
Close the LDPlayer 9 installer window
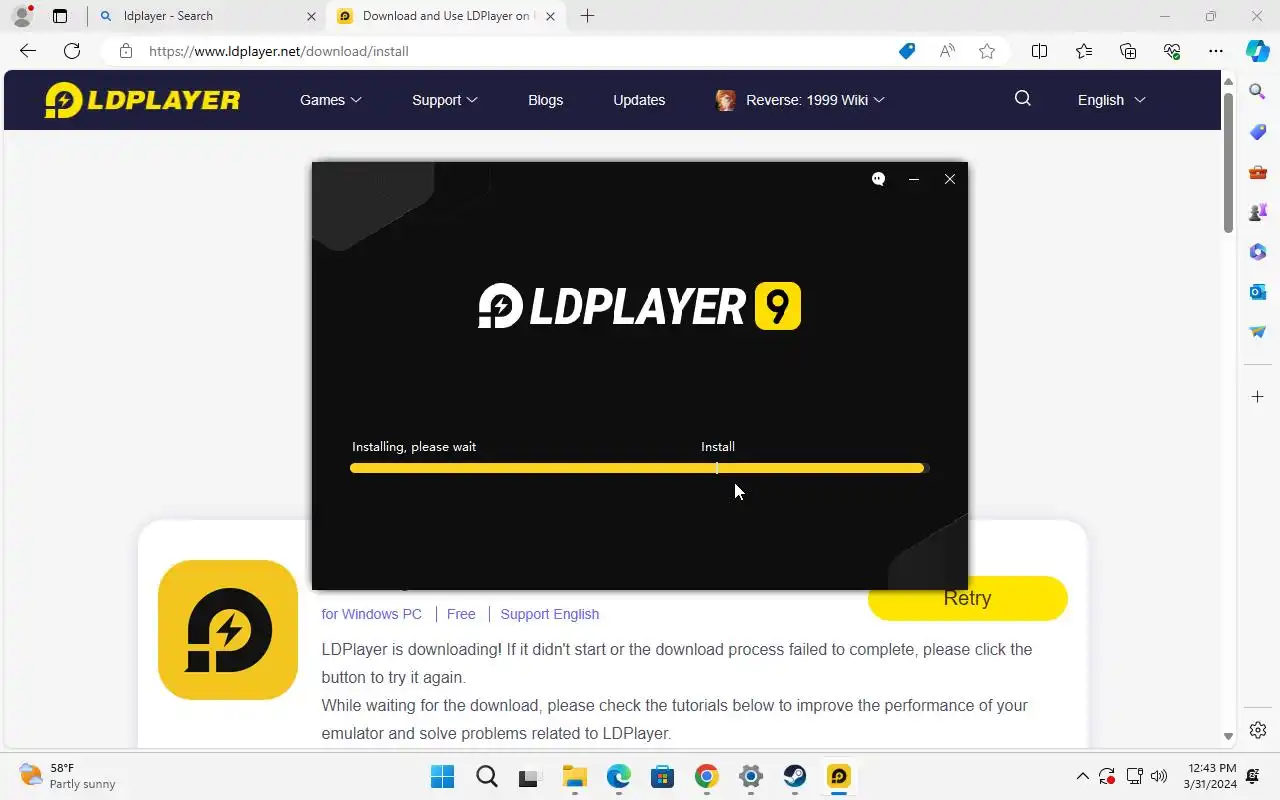click(x=950, y=179)
